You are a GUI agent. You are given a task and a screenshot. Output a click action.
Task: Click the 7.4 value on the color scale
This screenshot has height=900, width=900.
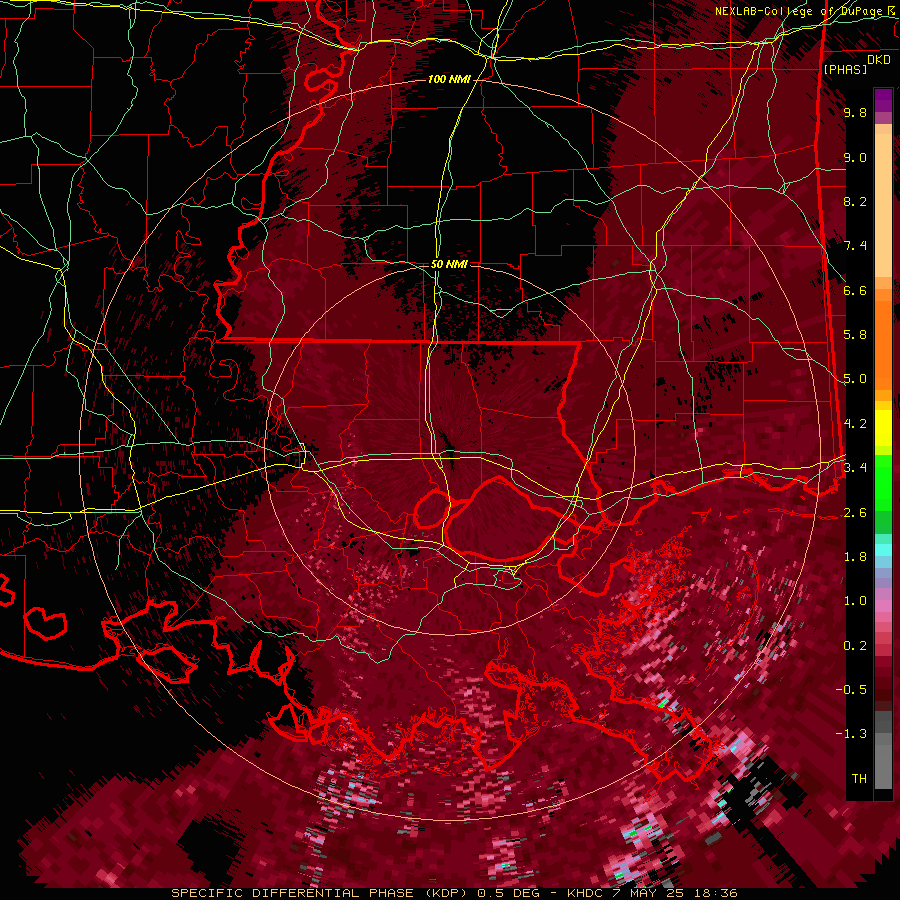tap(855, 246)
